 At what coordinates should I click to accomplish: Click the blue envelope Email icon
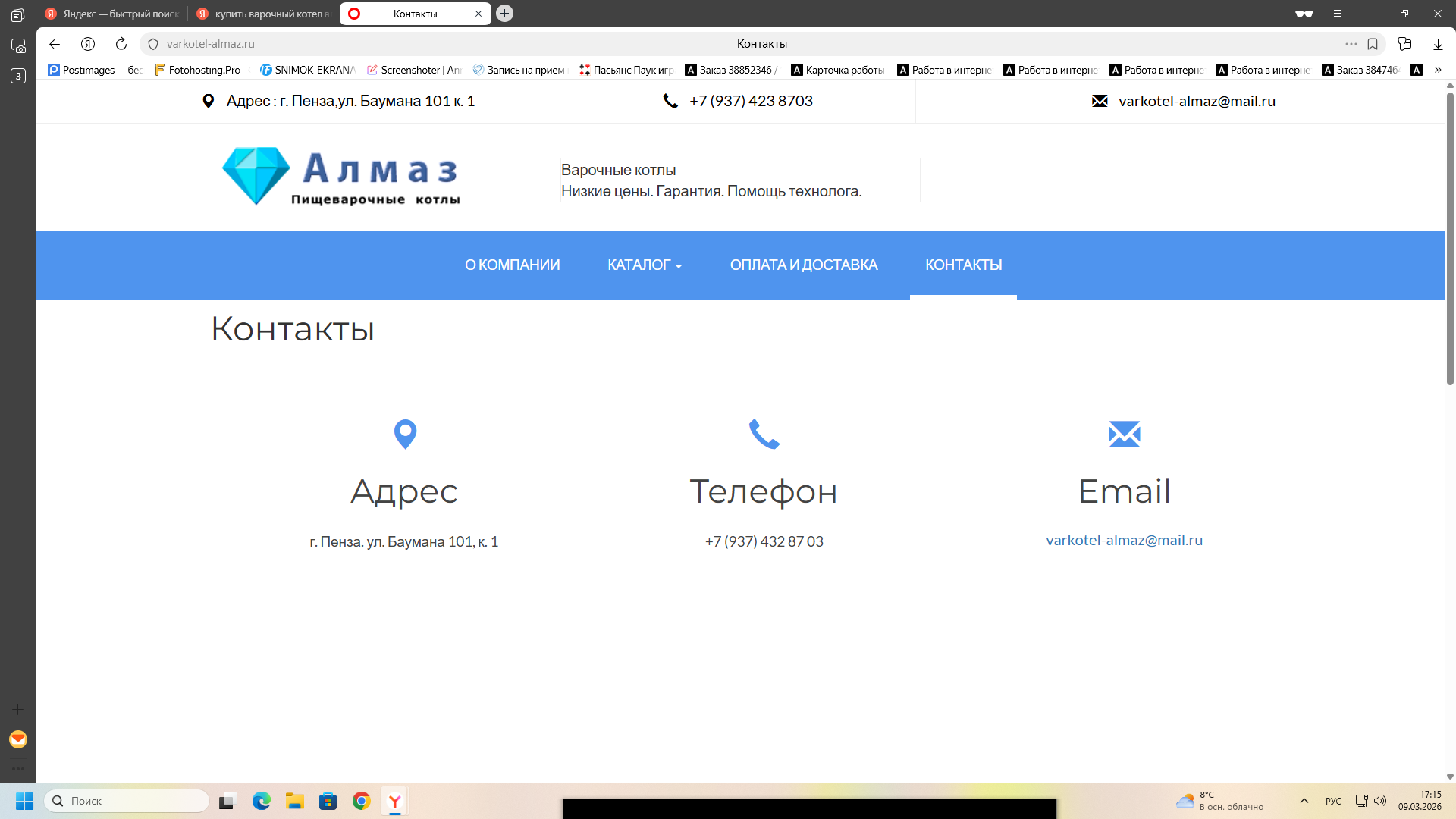click(x=1124, y=435)
